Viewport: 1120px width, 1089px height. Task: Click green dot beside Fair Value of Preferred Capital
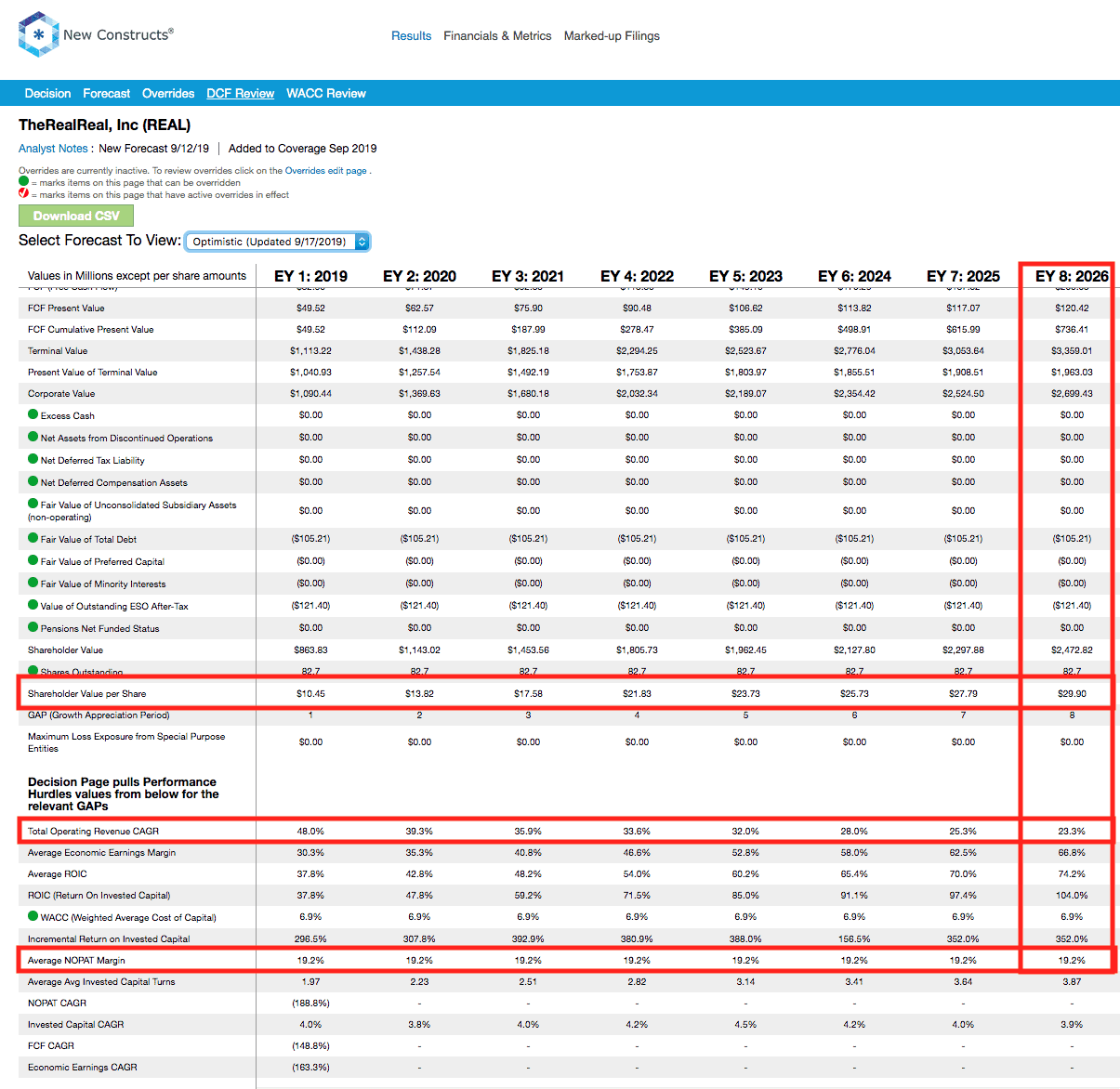coord(33,560)
